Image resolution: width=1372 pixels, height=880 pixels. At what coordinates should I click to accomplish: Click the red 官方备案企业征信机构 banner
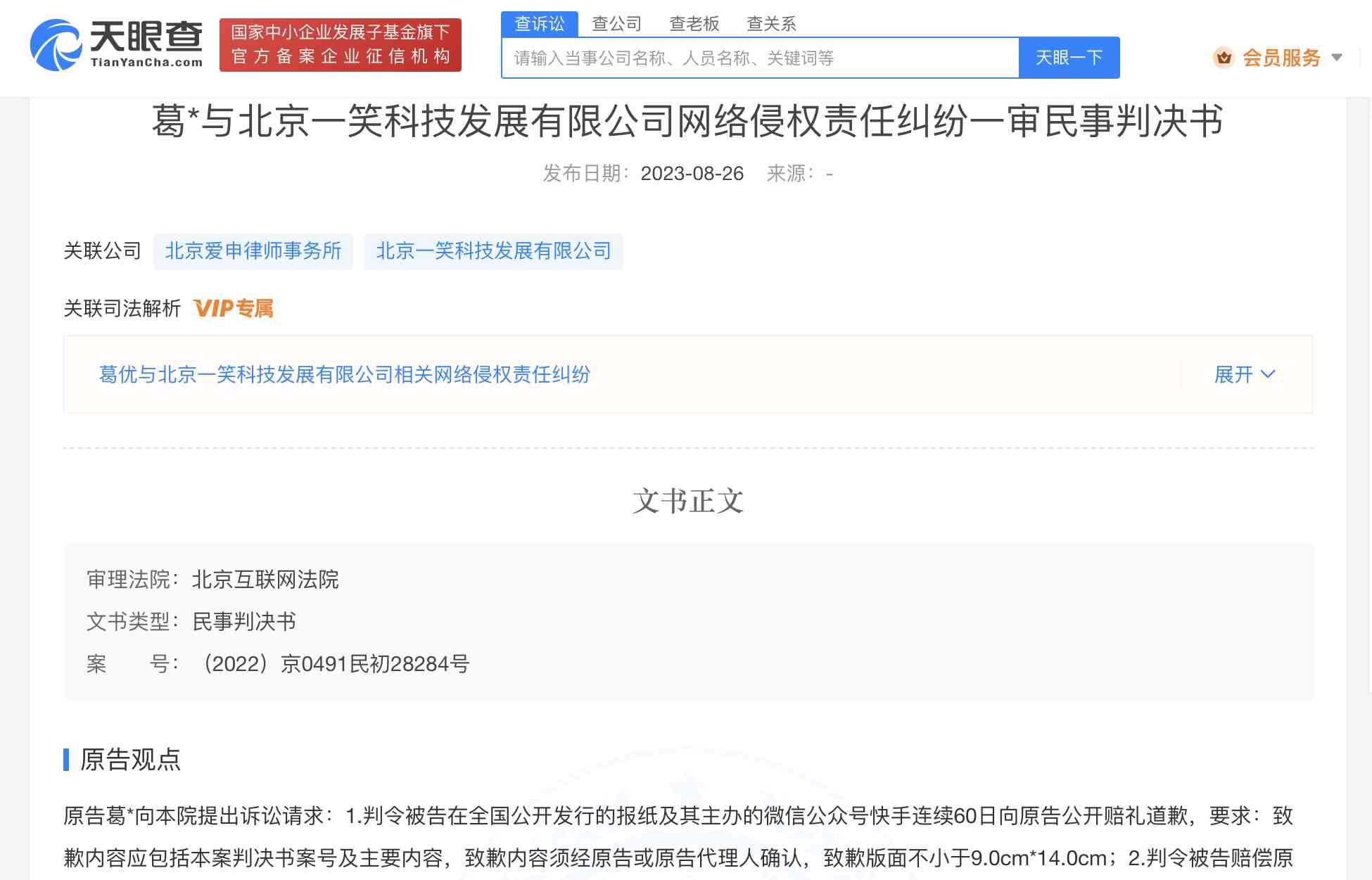point(341,45)
